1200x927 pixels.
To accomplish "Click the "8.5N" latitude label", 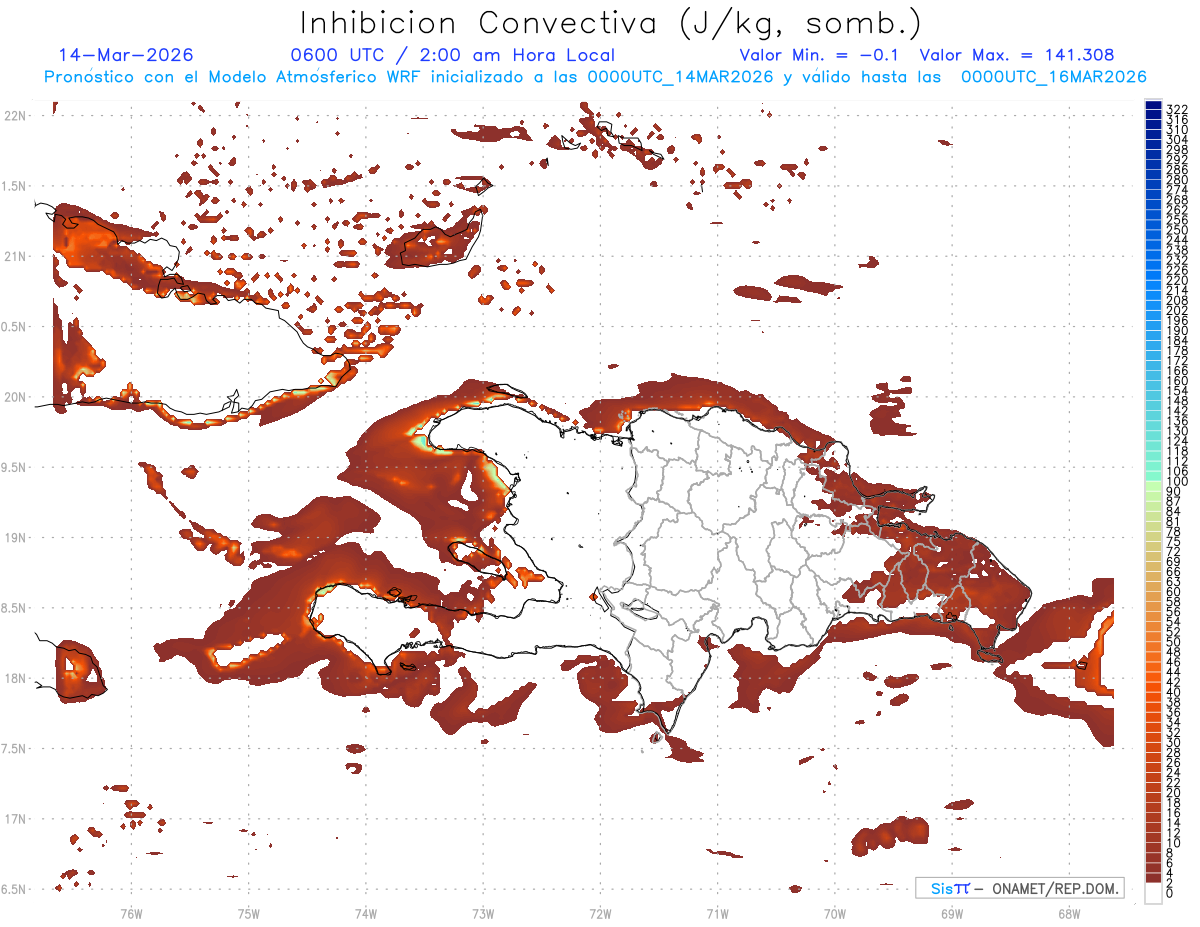I will click(14, 608).
